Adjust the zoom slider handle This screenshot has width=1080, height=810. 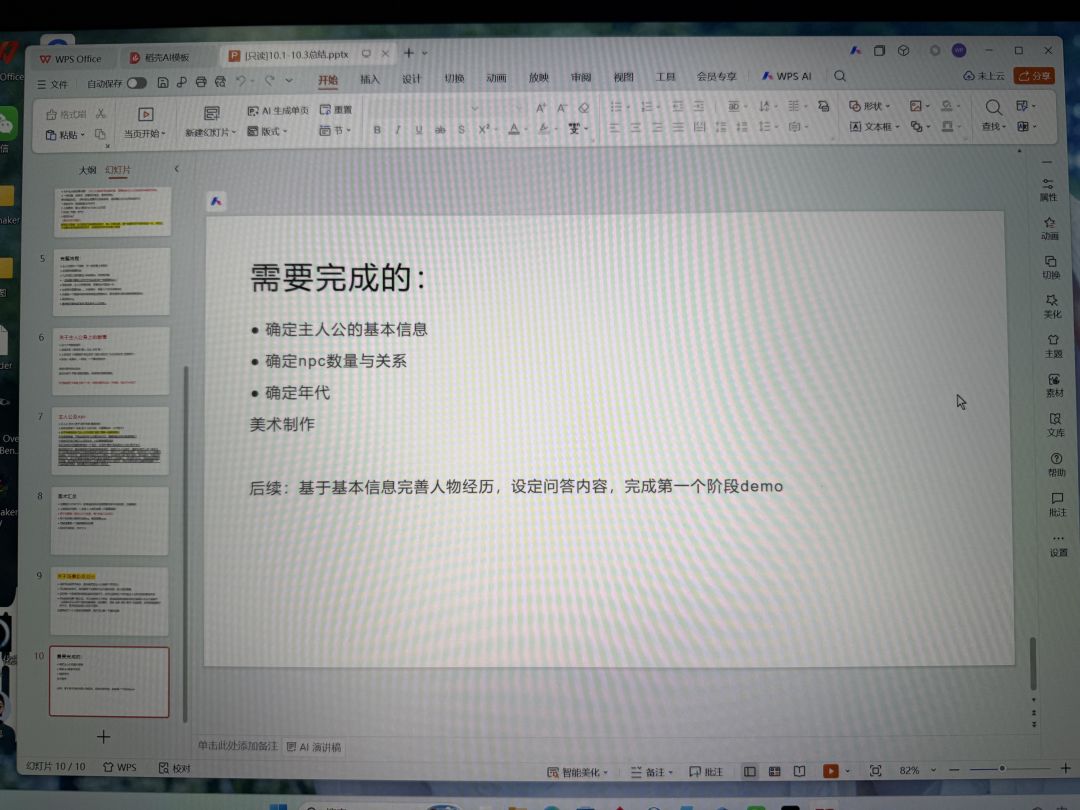[x=1002, y=769]
